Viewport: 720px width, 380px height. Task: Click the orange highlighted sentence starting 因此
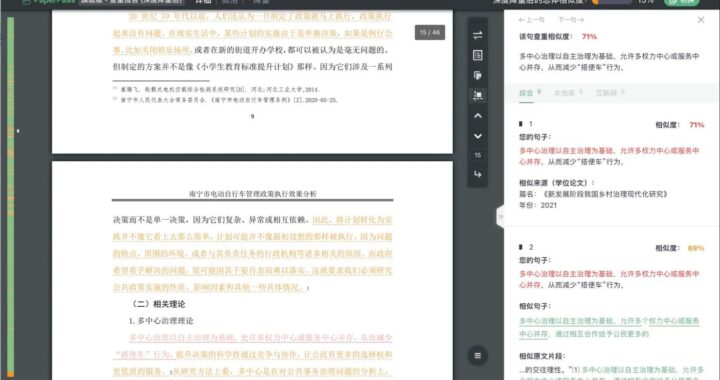[253, 254]
